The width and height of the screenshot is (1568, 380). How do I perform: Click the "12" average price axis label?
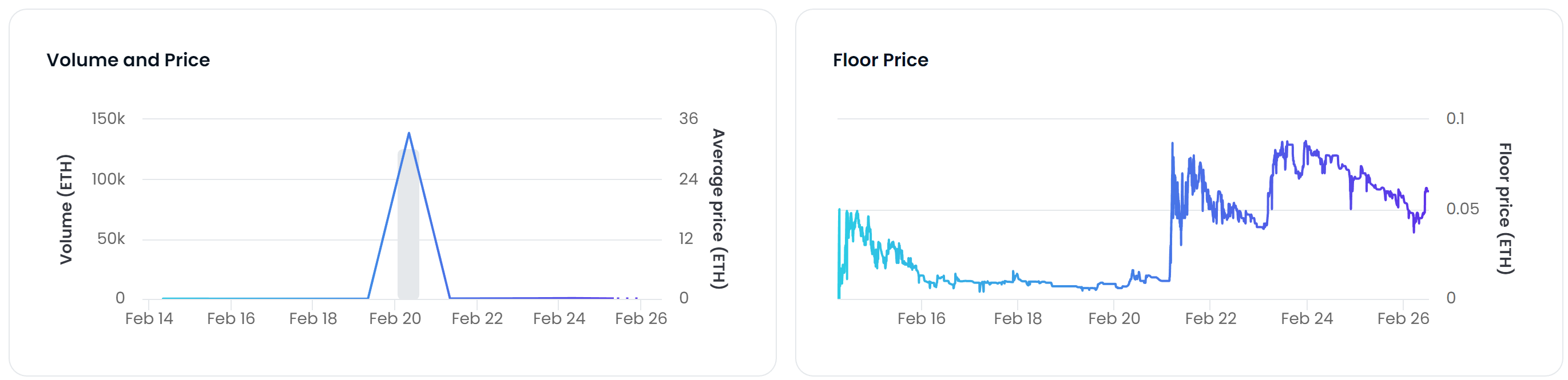tap(686, 238)
